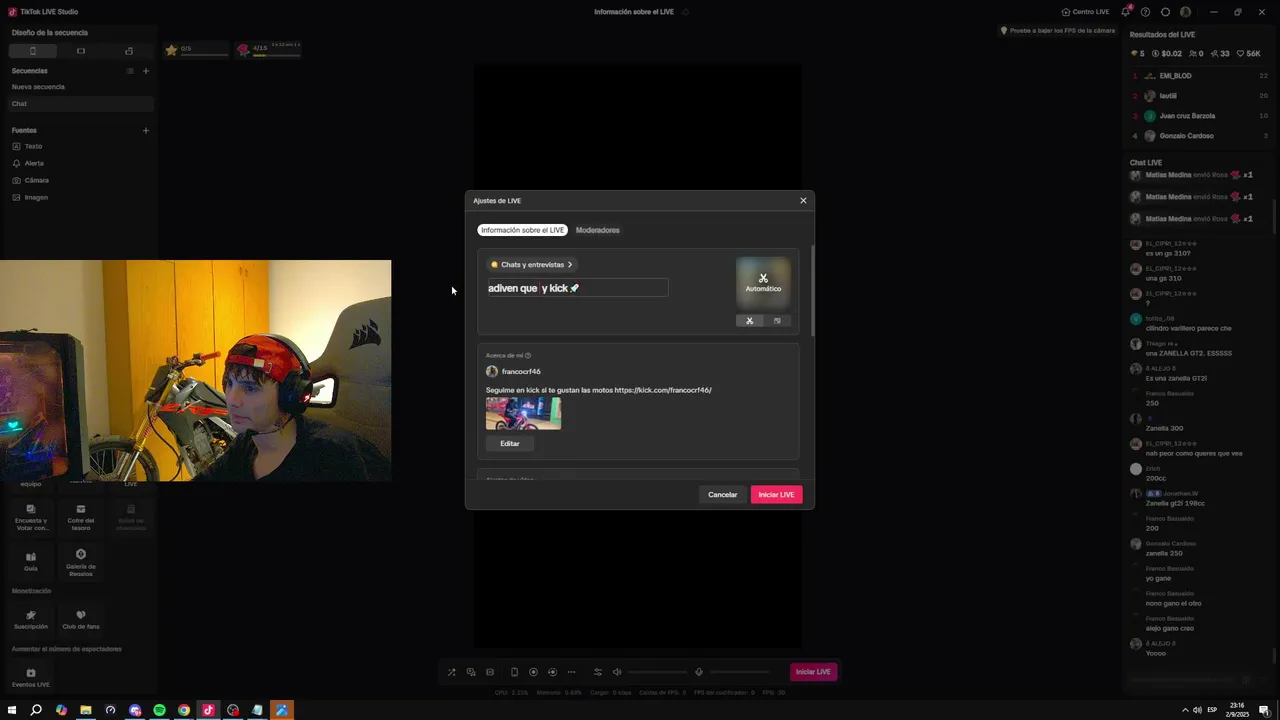The image size is (1280, 720).
Task: Select the portrait phone layout
Action: coord(32,51)
